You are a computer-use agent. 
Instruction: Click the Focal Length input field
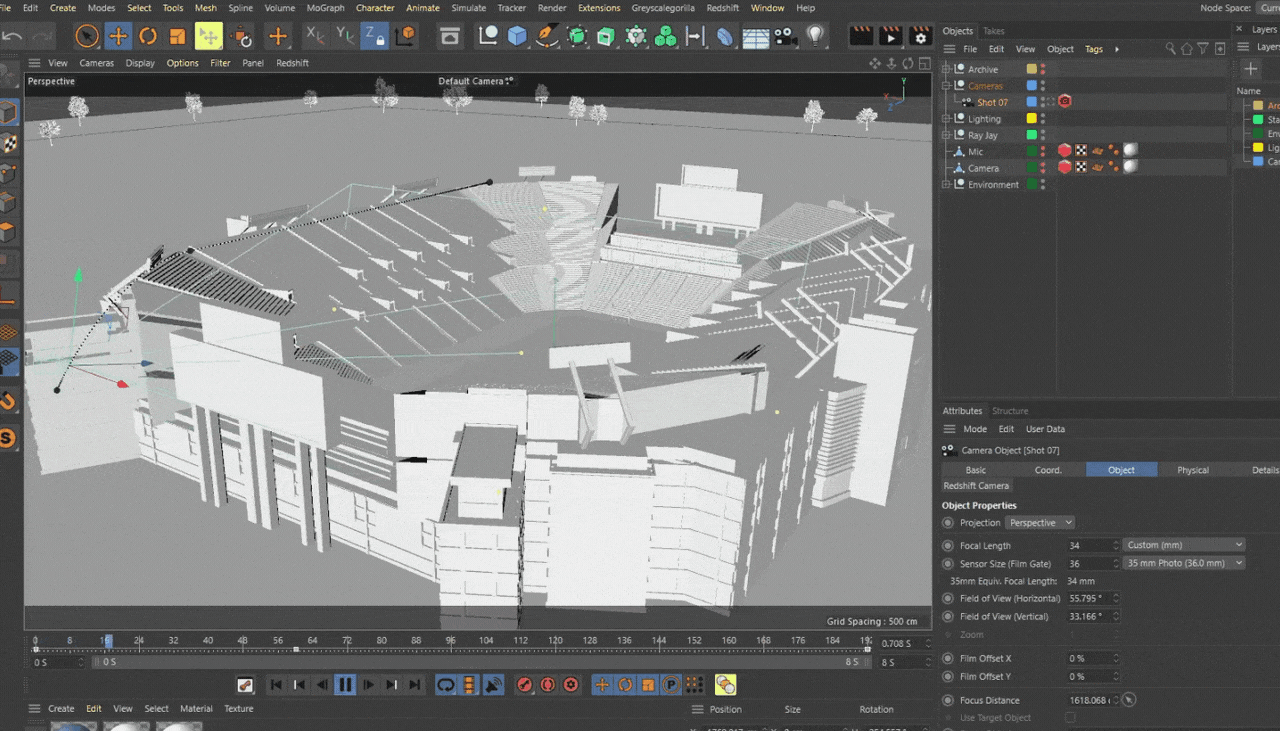click(x=1089, y=546)
